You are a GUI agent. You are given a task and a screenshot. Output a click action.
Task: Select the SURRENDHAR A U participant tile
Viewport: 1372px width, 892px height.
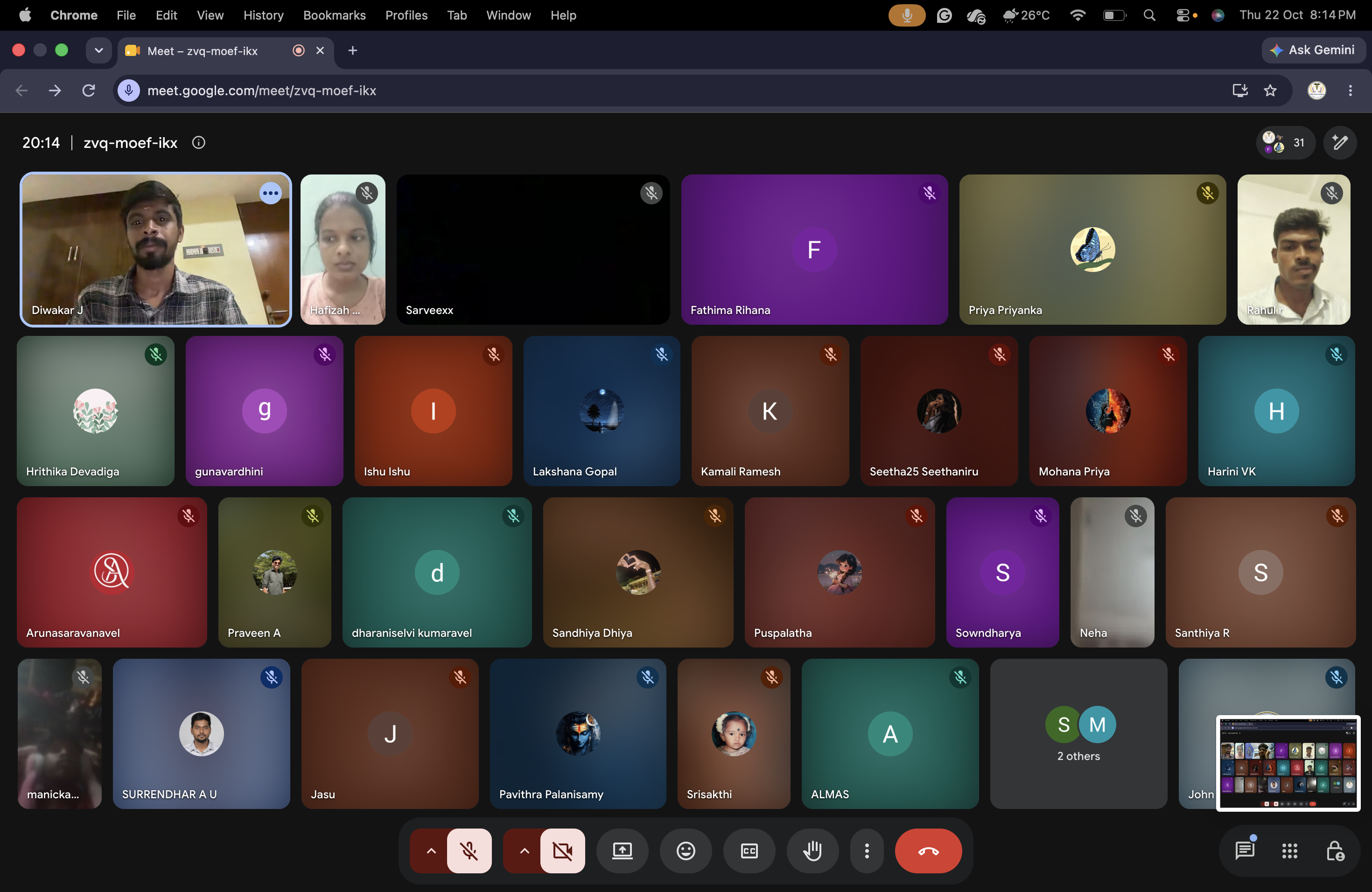201,733
